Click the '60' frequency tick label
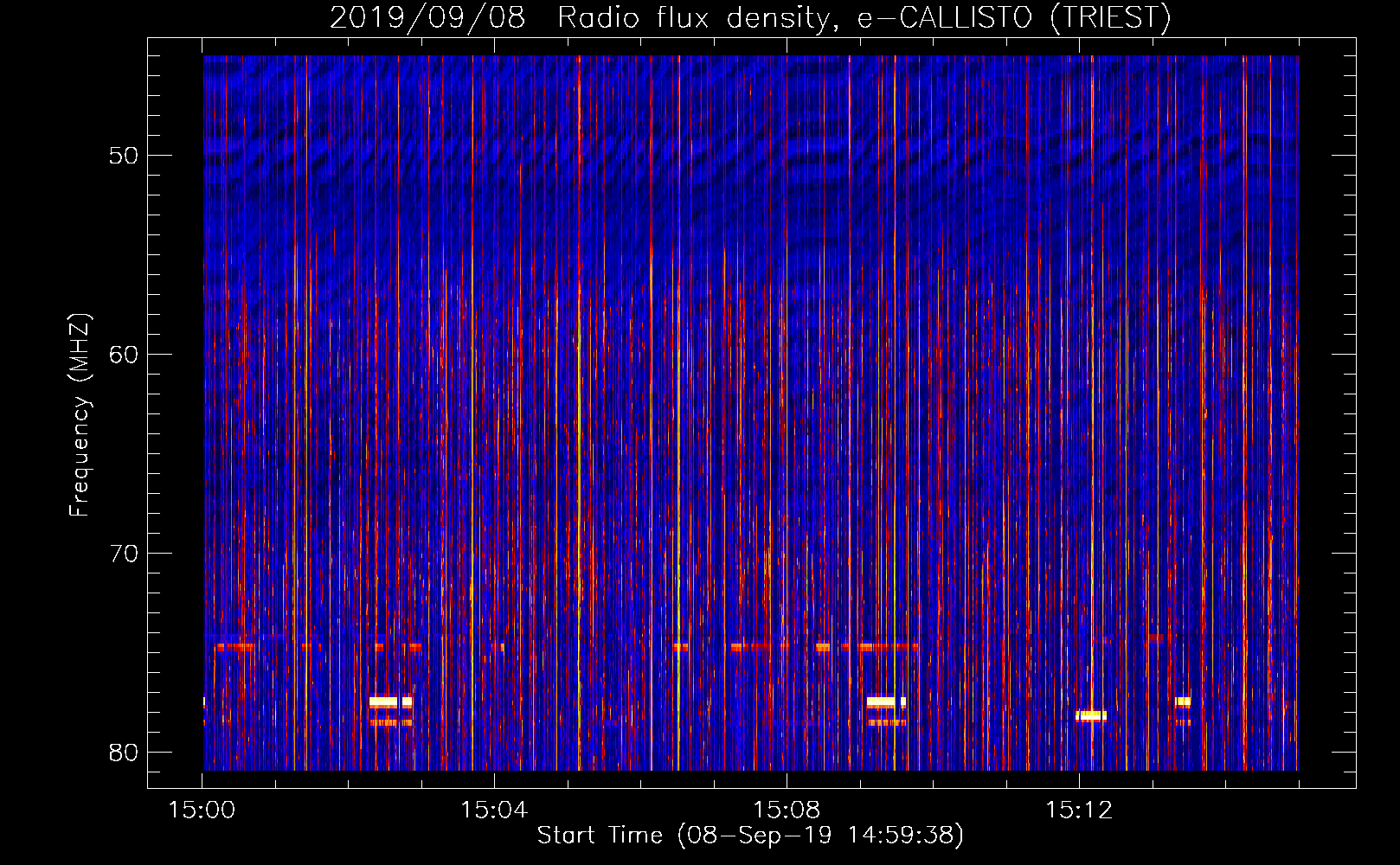 coord(125,355)
